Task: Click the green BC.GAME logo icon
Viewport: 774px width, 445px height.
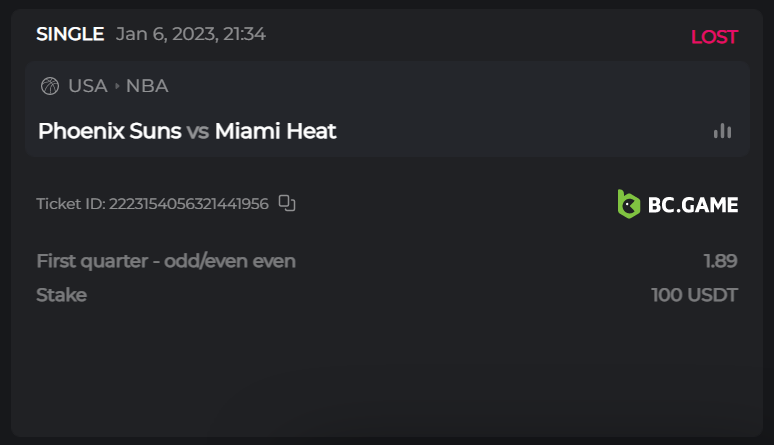Action: pyautogui.click(x=628, y=204)
